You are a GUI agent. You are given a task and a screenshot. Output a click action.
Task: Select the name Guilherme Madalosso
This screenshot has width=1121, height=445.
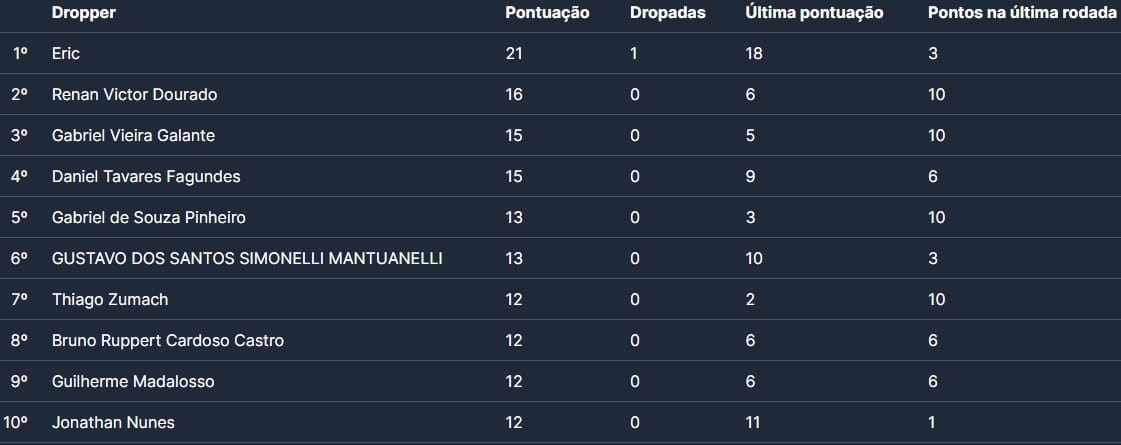(x=133, y=381)
